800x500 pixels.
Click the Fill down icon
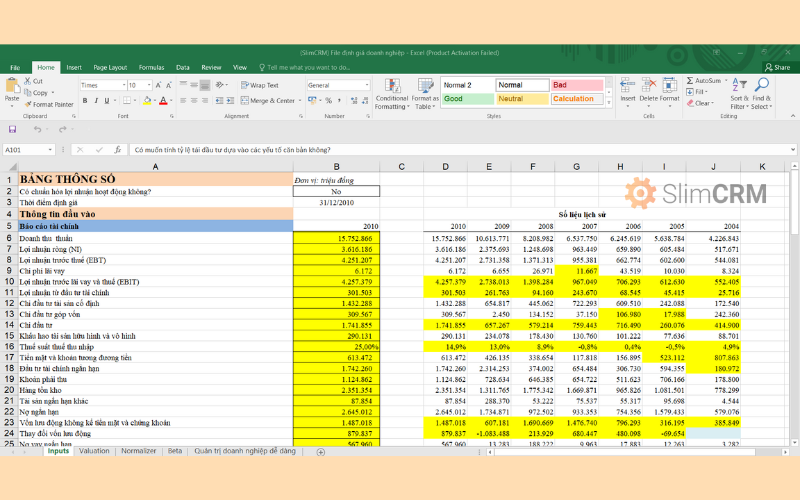coord(690,92)
